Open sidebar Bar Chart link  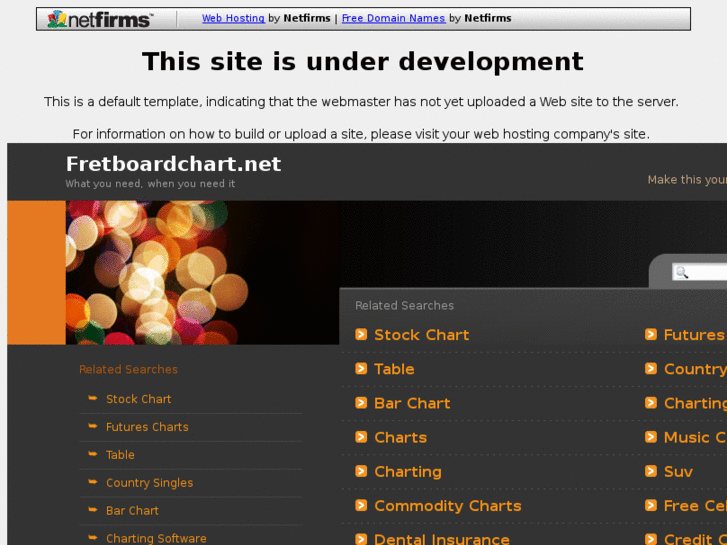tap(132, 511)
